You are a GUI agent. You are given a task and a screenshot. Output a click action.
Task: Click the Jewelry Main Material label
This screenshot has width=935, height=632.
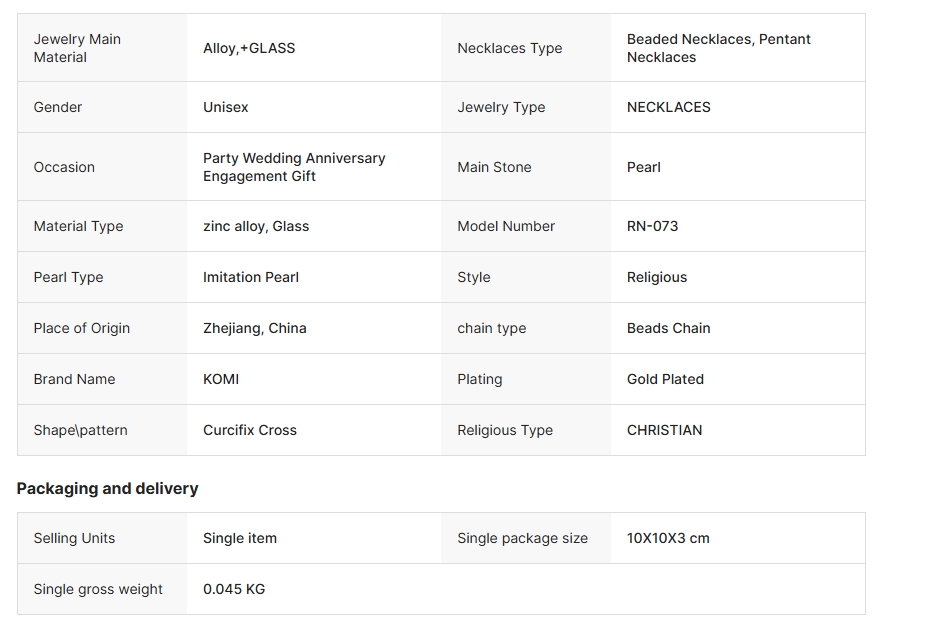pyautogui.click(x=77, y=48)
